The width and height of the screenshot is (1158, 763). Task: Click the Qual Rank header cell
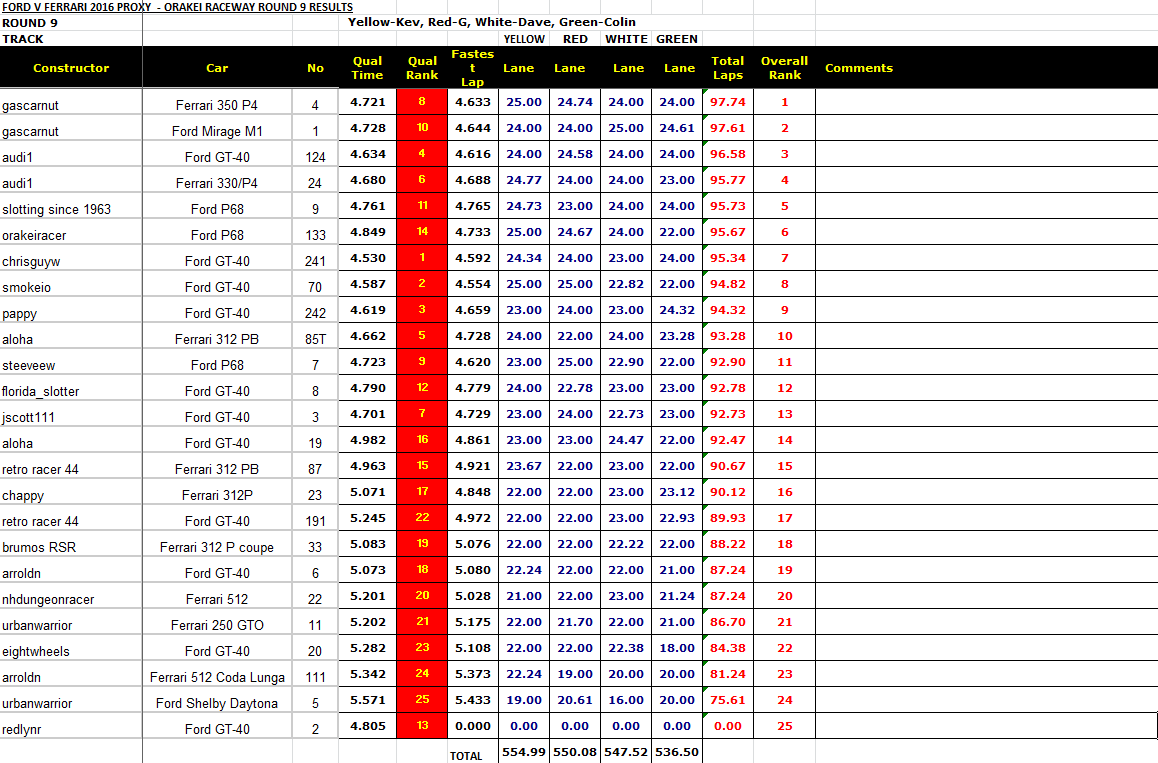(422, 68)
